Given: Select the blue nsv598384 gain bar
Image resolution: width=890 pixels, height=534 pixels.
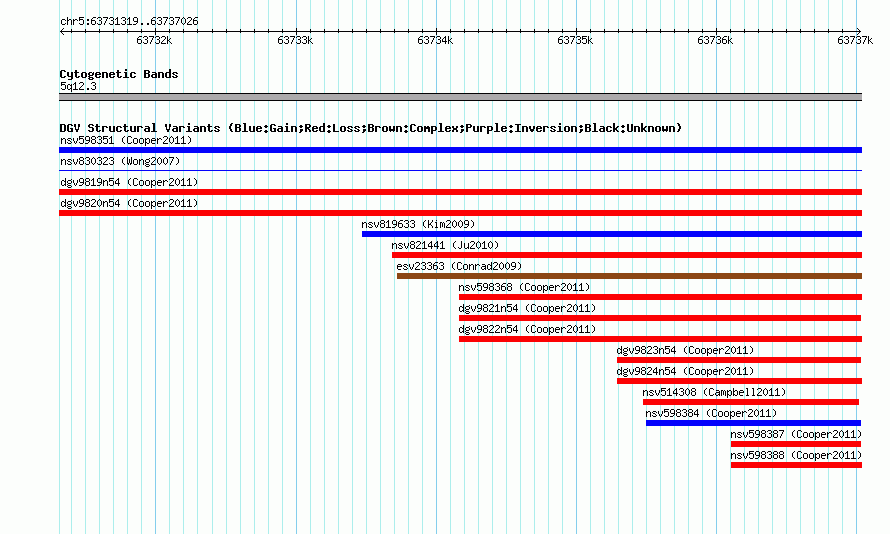Looking at the screenshot, I should click(x=753, y=423).
